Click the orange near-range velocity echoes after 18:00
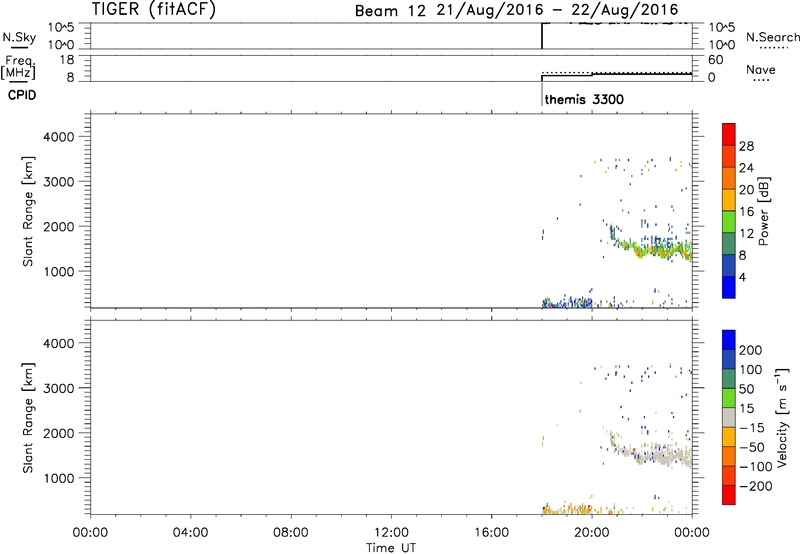Viewport: 800px width, 554px height. pos(569,509)
